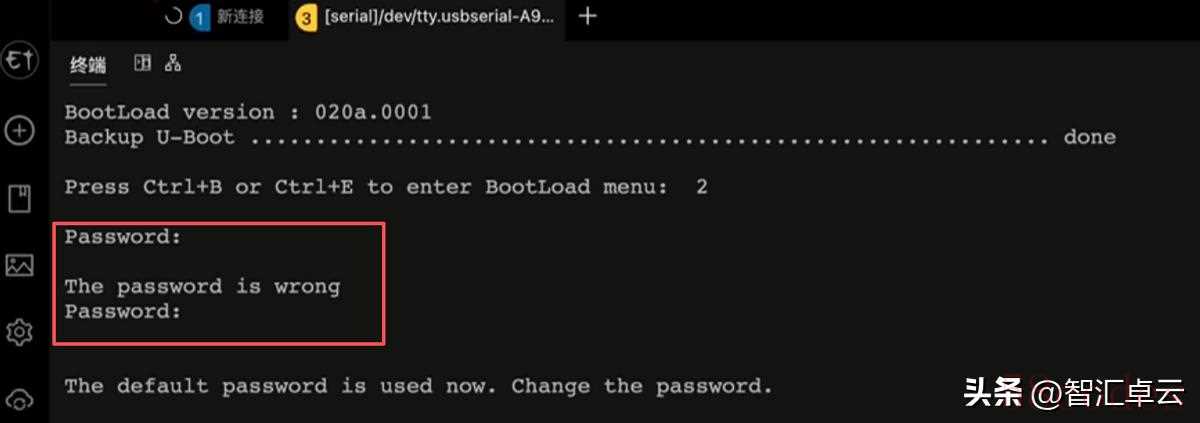This screenshot has height=423, width=1200.
Task: Click the loading spinner icon left of 新连接
Action: [x=173, y=17]
